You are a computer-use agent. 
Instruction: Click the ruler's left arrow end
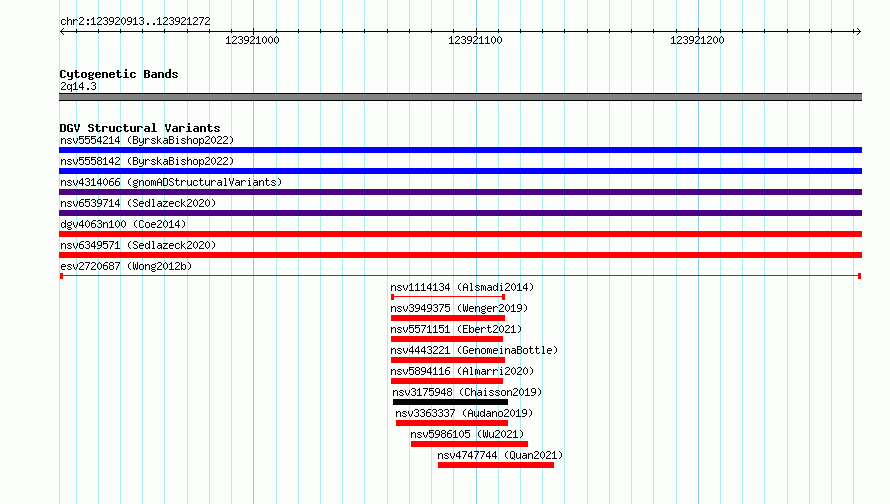click(x=62, y=31)
